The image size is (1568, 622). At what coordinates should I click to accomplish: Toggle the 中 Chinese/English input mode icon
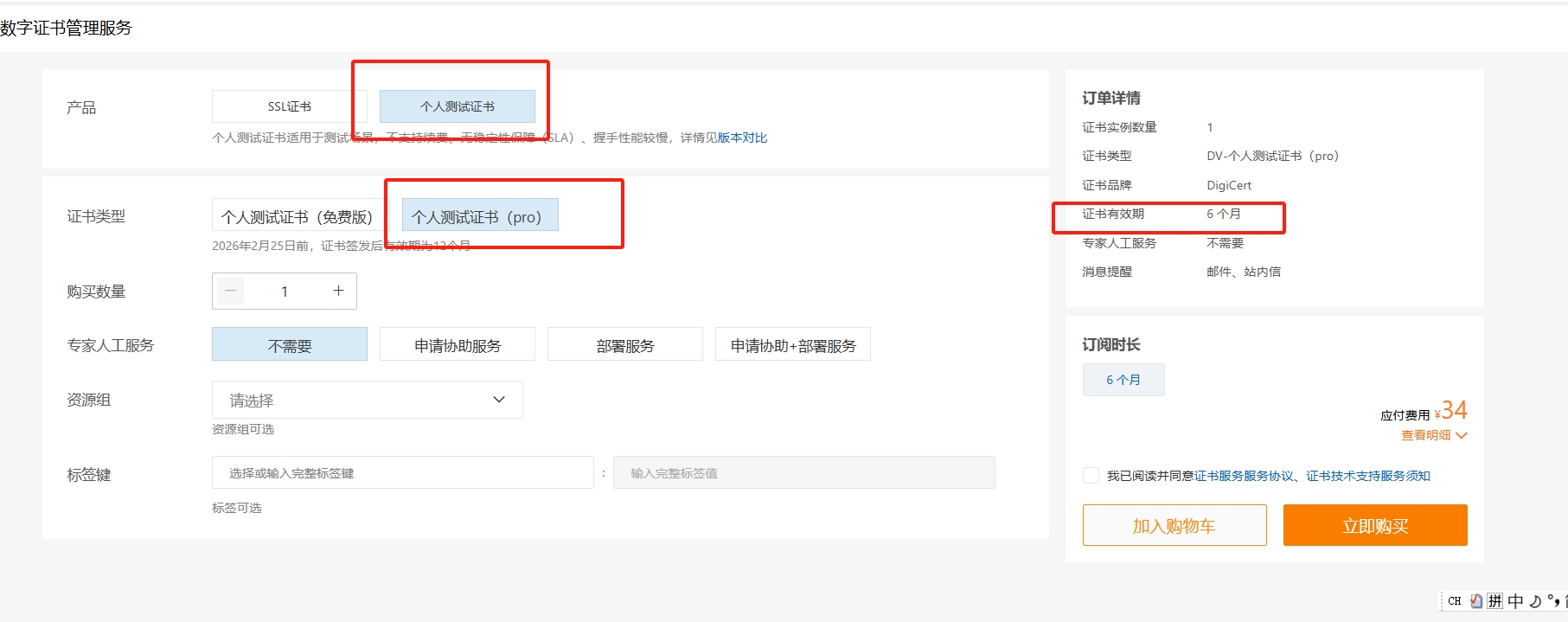click(x=1515, y=601)
